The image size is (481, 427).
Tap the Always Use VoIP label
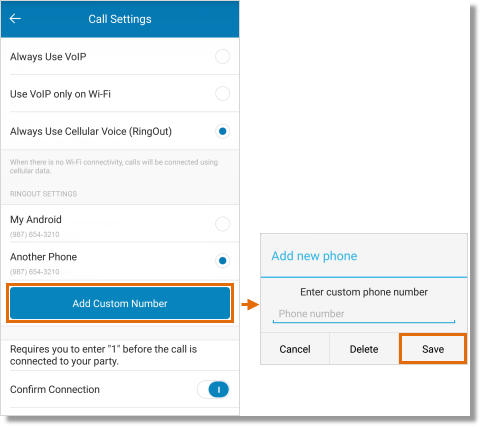[48, 57]
